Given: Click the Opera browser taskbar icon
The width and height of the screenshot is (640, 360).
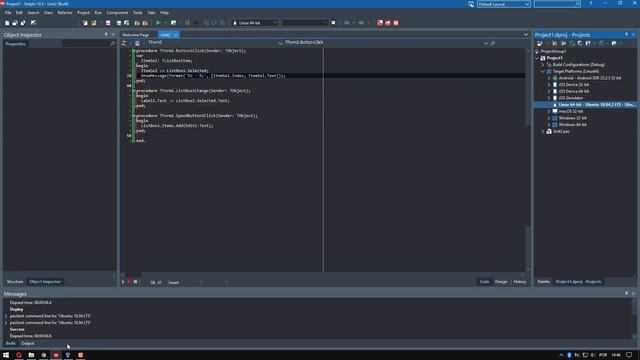Looking at the screenshot, I should click(19, 355).
